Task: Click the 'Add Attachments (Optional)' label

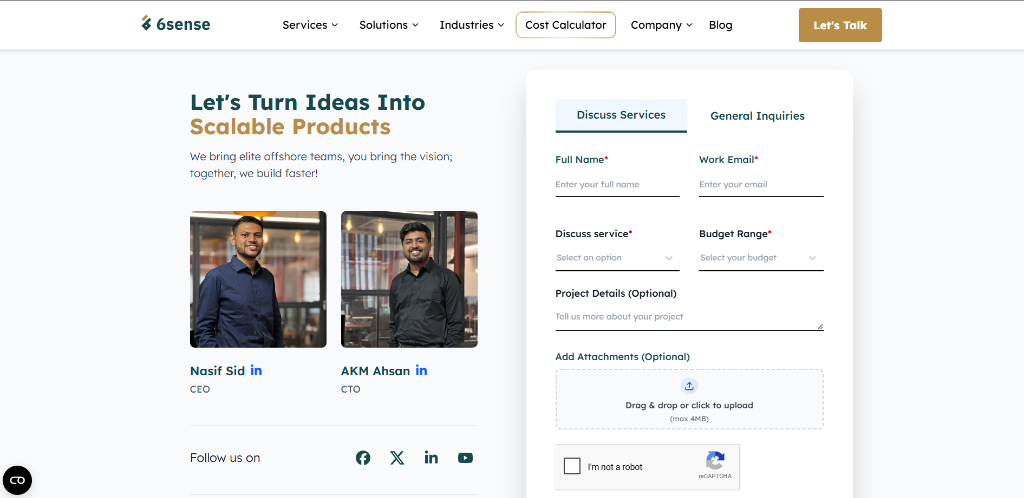Action: point(622,356)
